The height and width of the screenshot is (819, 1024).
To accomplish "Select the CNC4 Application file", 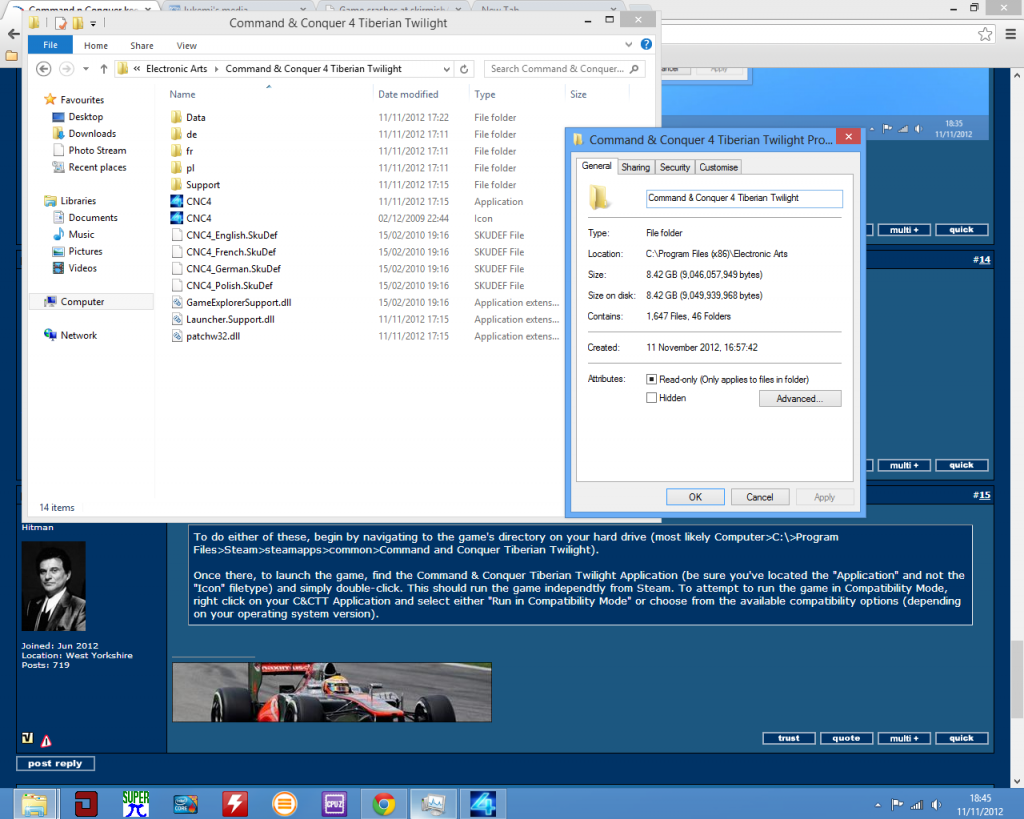I will 199,201.
